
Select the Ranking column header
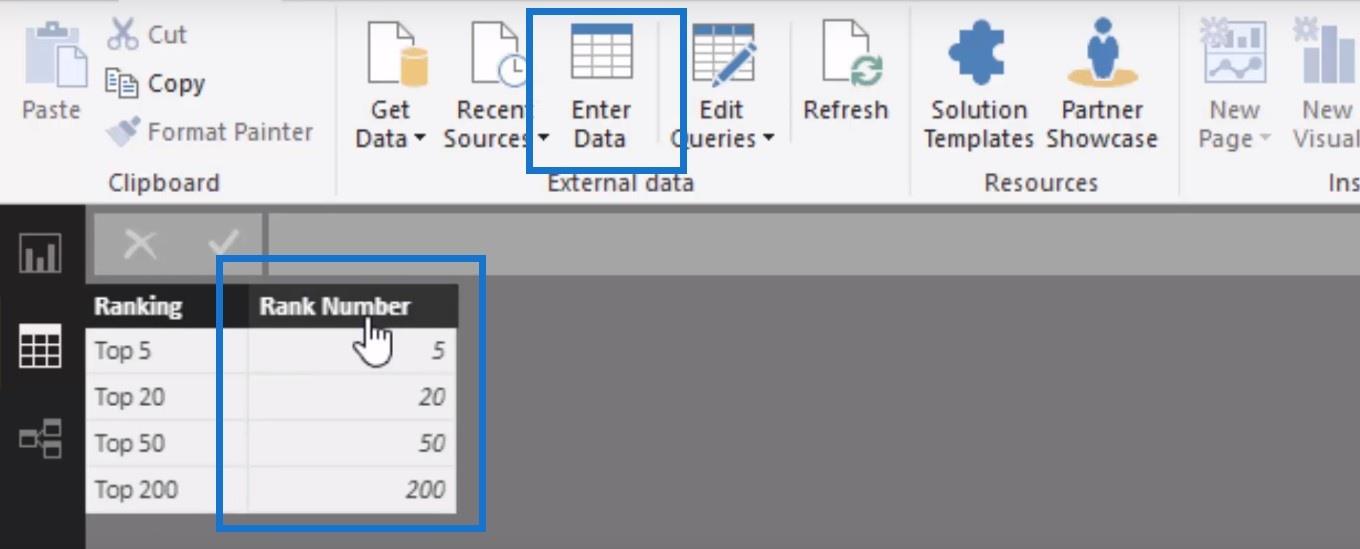tap(166, 306)
